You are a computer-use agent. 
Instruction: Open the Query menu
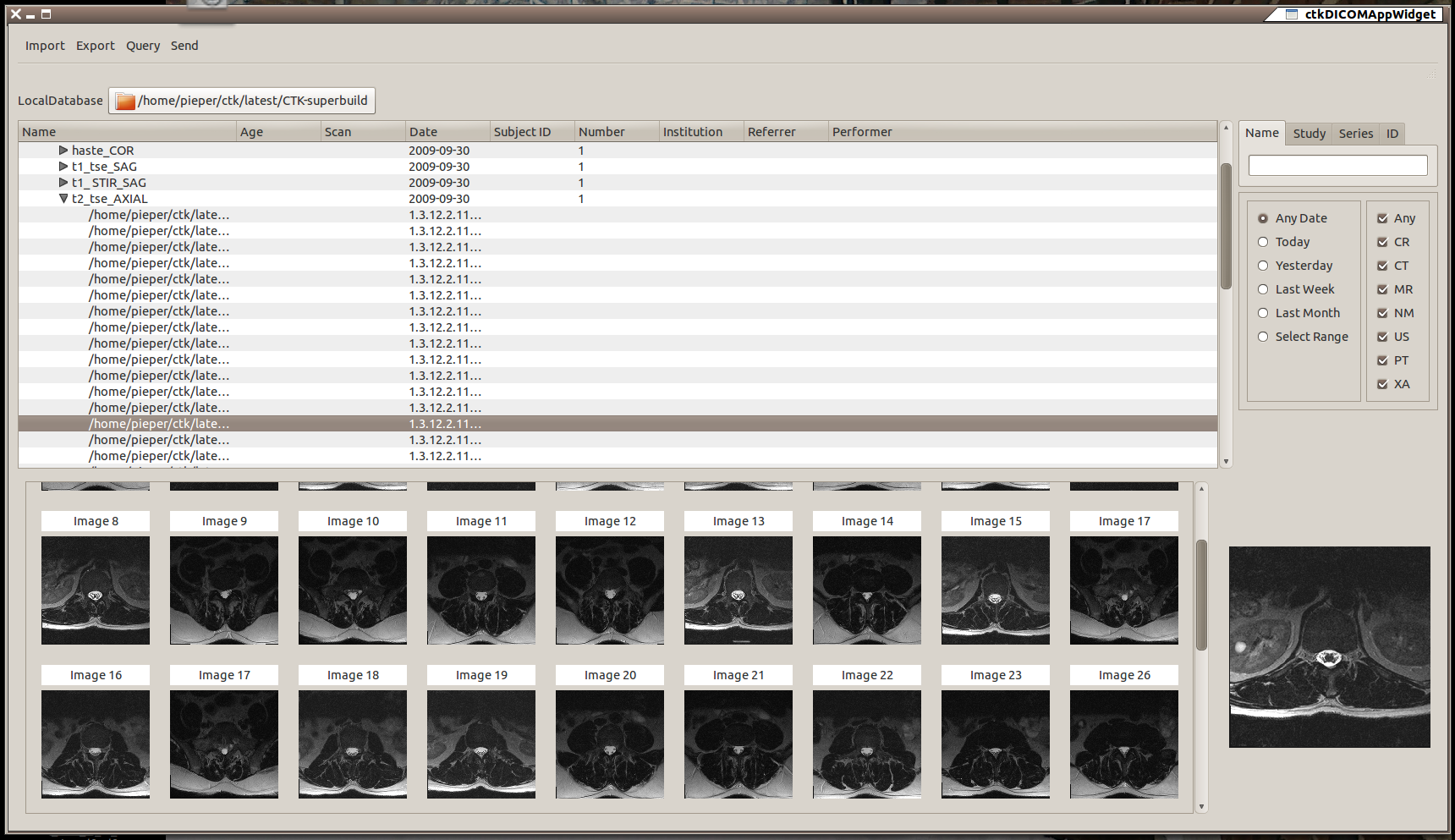142,46
